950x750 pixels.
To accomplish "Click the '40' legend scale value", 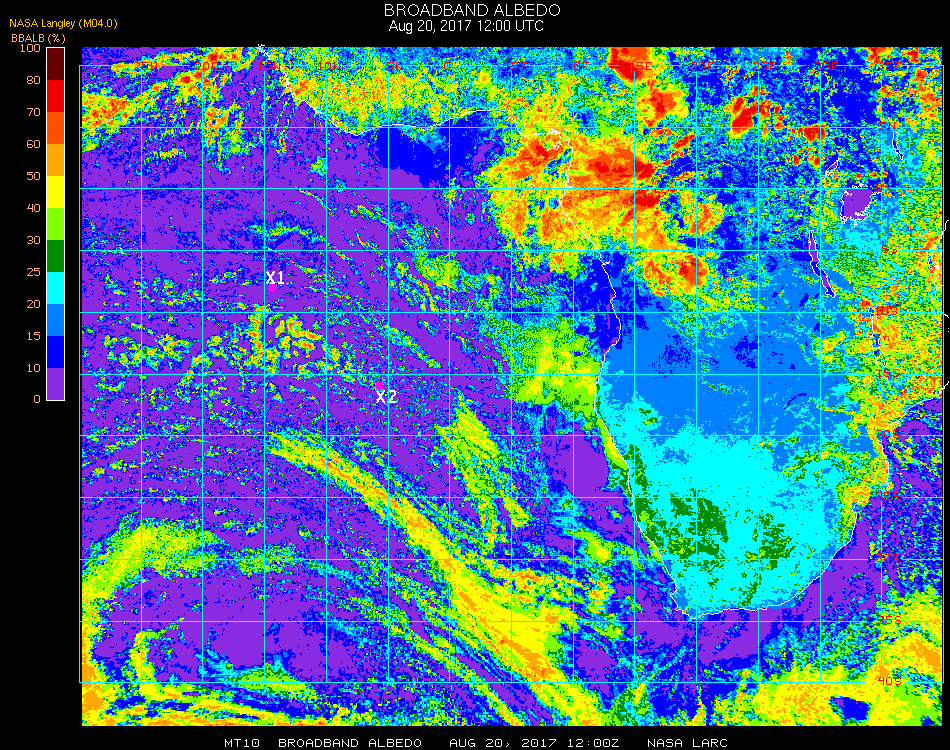I will point(33,208).
